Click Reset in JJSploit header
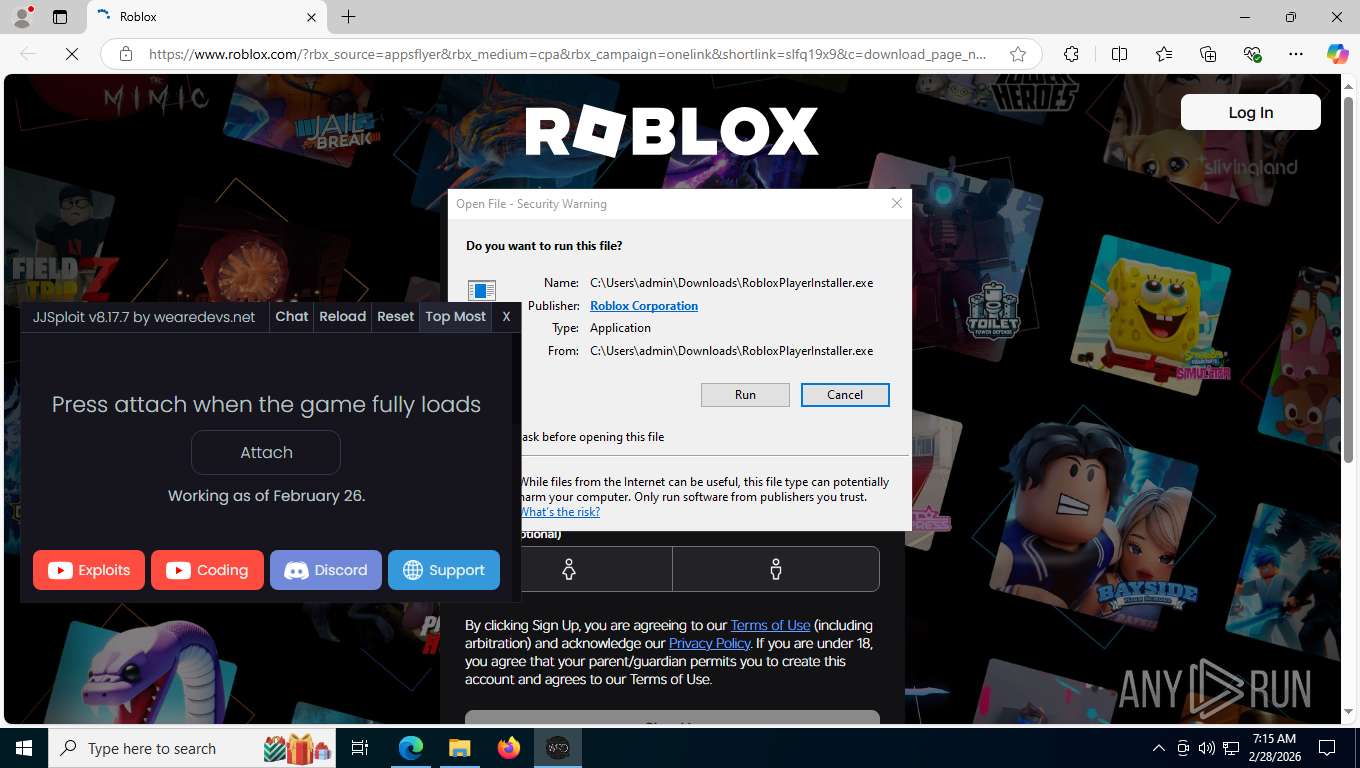Screen dimensions: 1360x768 click(x=395, y=316)
